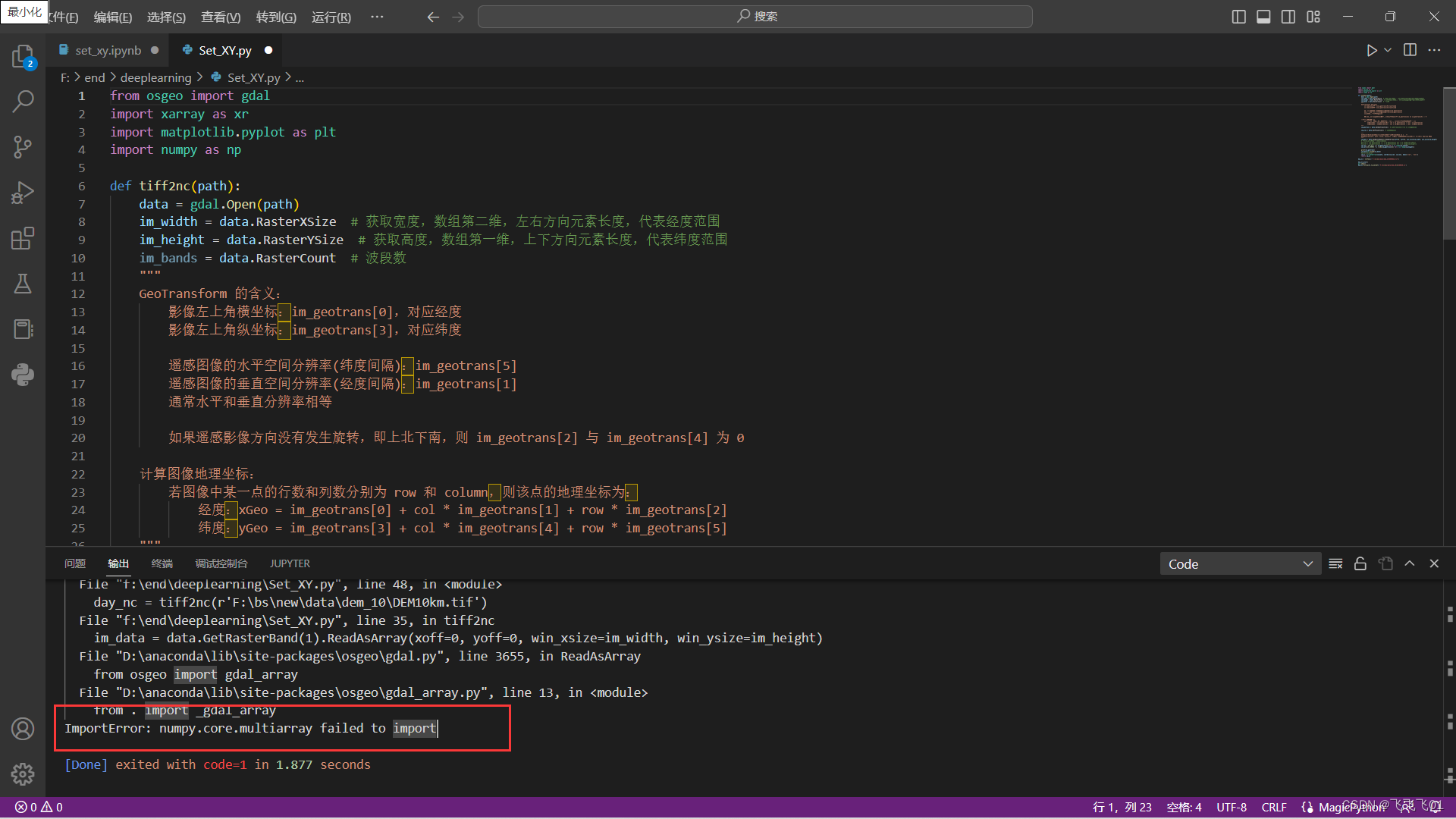This screenshot has width=1456, height=819.
Task: Click line number 6 in gutter
Action: coord(81,186)
